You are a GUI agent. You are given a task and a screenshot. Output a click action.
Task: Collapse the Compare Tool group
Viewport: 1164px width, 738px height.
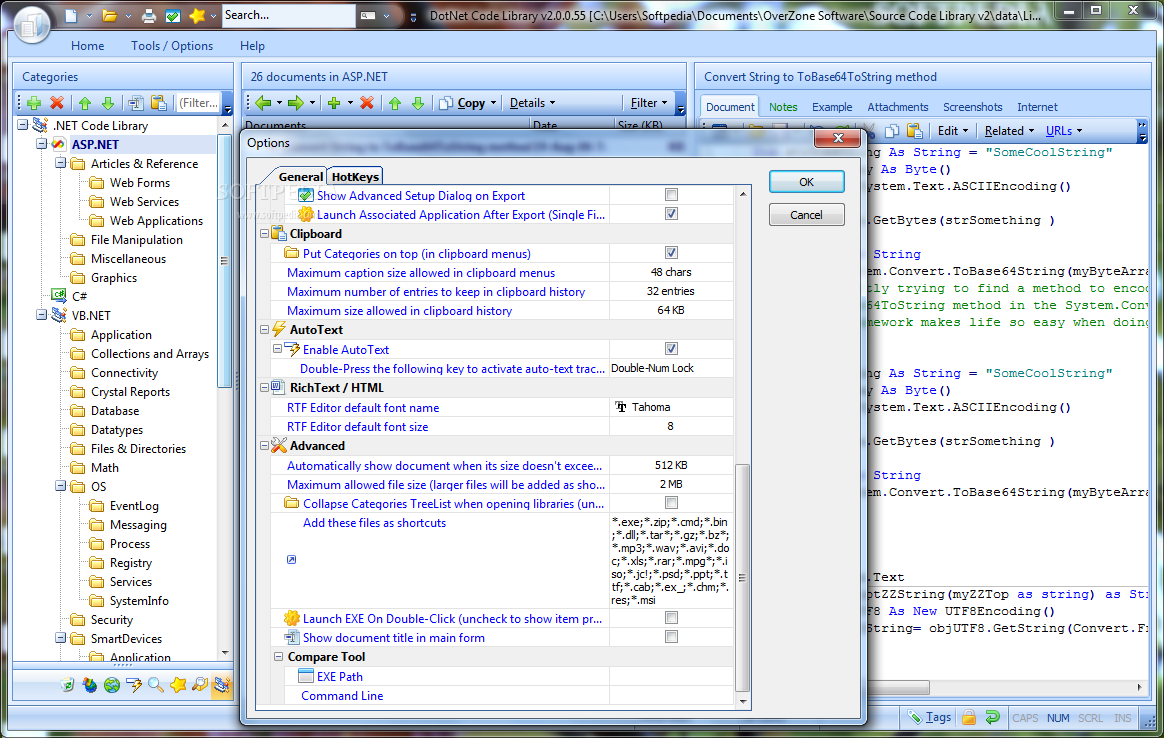278,657
